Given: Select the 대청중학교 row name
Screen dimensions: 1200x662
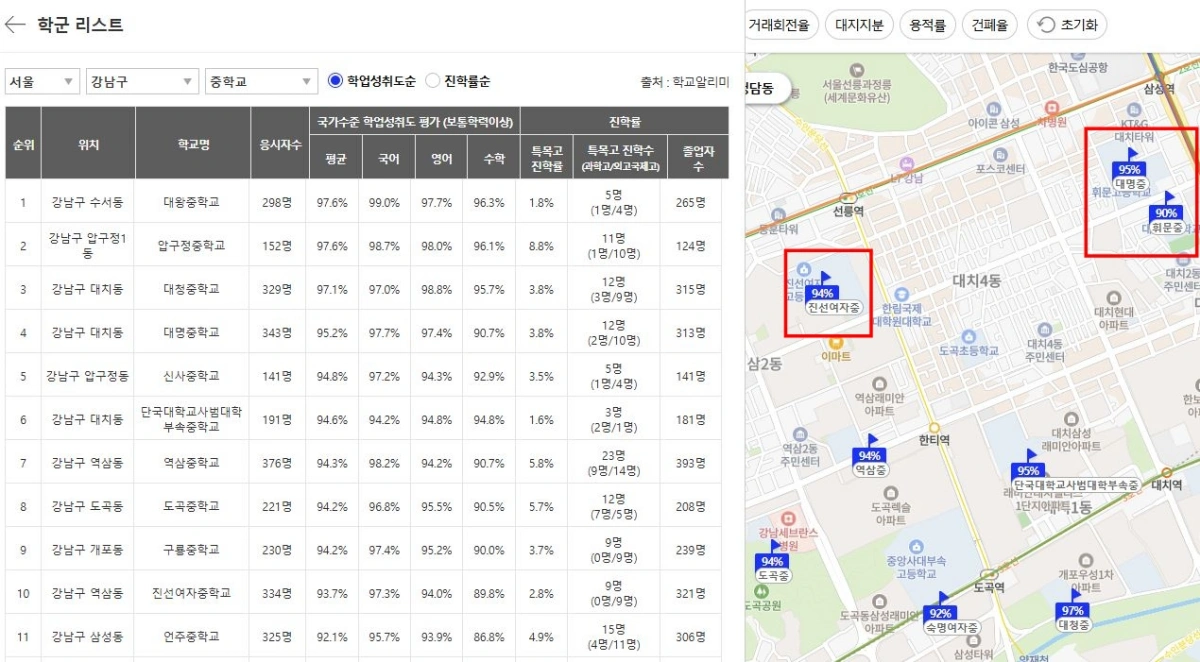Looking at the screenshot, I should click(x=191, y=289).
